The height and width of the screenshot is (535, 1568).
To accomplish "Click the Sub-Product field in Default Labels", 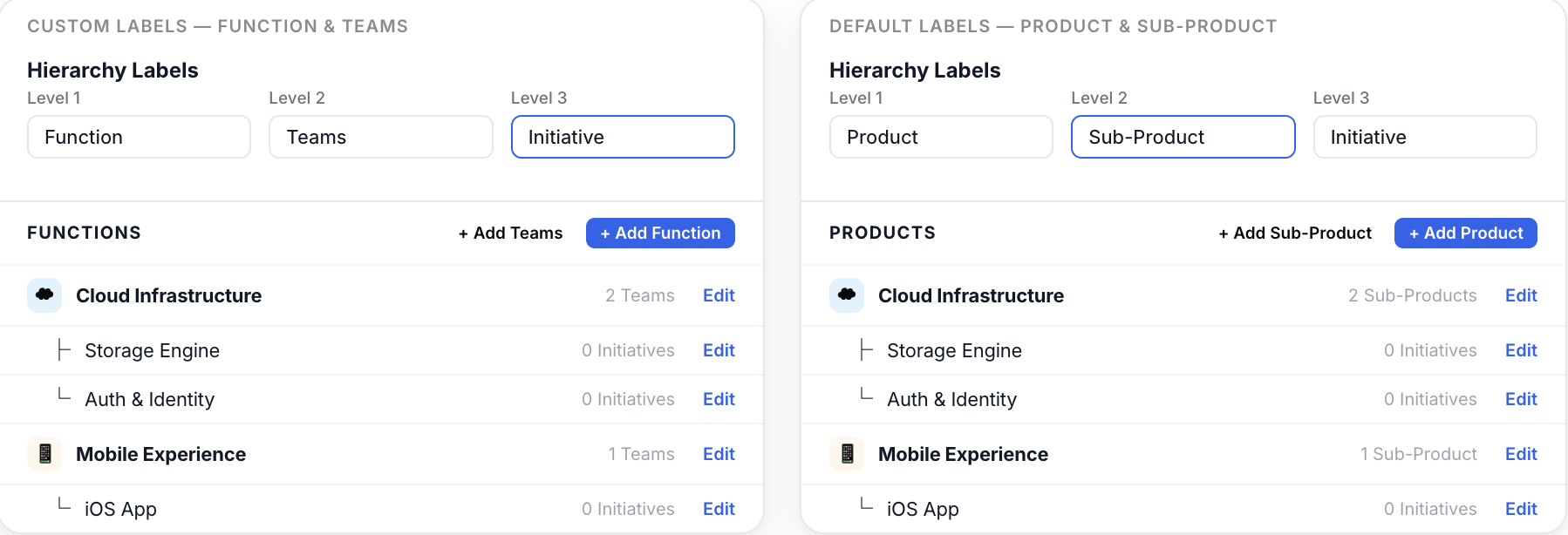I will [x=1183, y=137].
